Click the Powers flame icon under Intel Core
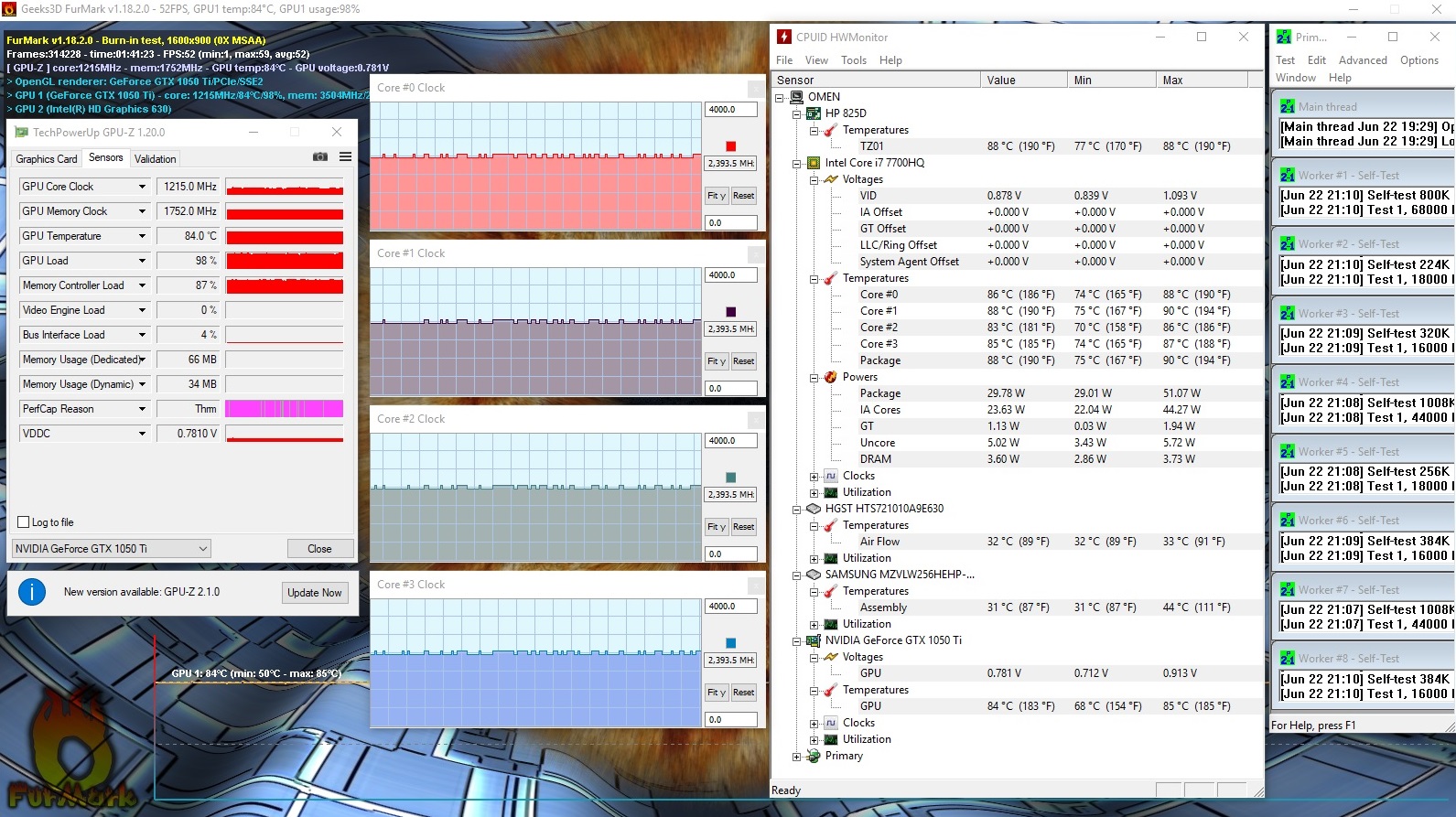 click(x=830, y=377)
